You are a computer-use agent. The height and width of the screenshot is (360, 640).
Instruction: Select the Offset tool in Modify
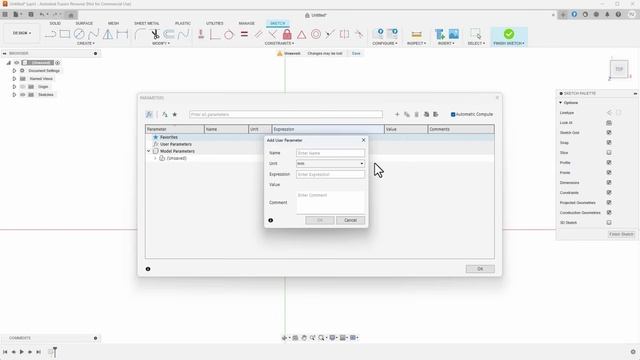point(169,34)
